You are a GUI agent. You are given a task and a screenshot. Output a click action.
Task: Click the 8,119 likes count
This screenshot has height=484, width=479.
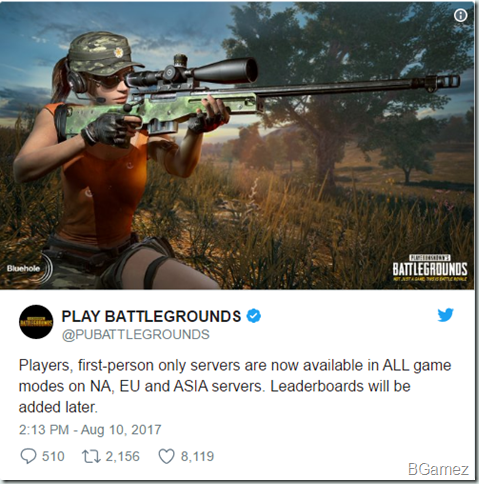click(x=197, y=456)
